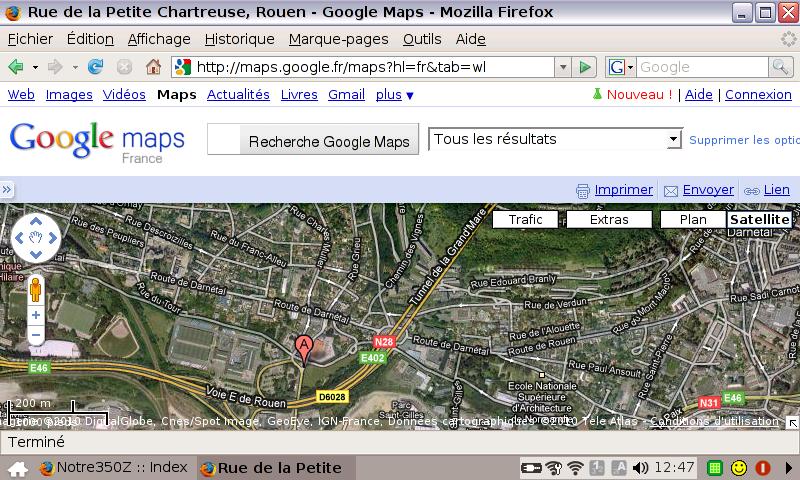Click the green Go arrow next to URL
This screenshot has width=800, height=480.
(585, 67)
